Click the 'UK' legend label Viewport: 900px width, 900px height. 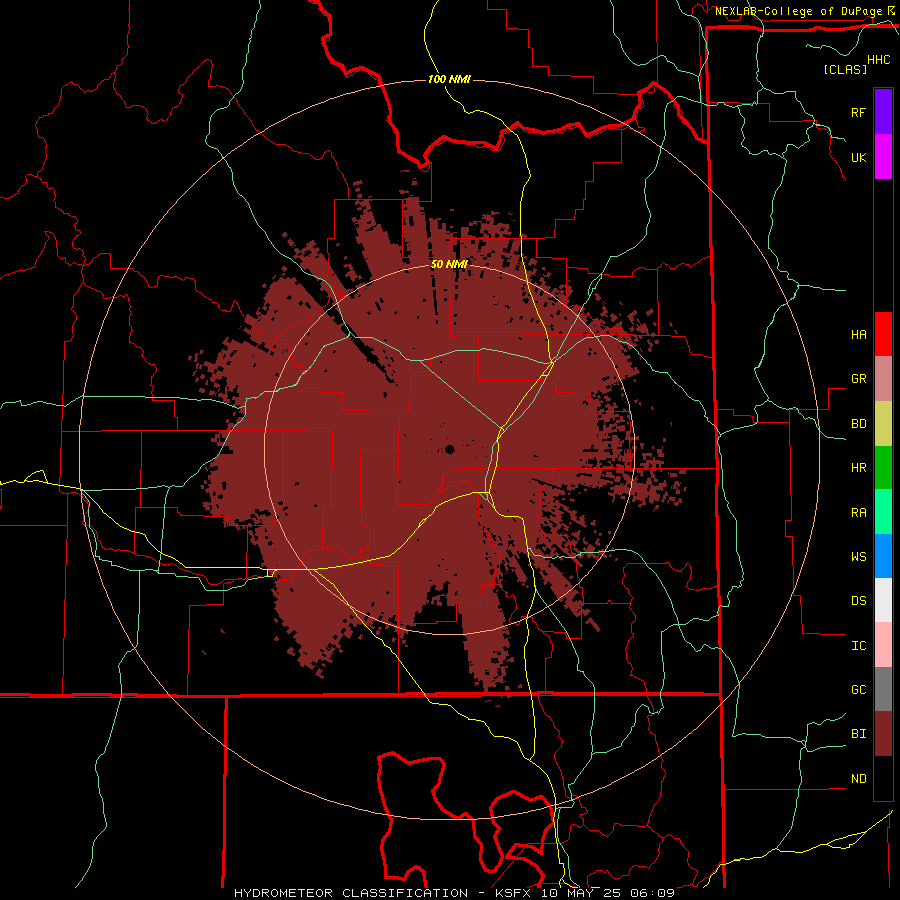tap(859, 157)
